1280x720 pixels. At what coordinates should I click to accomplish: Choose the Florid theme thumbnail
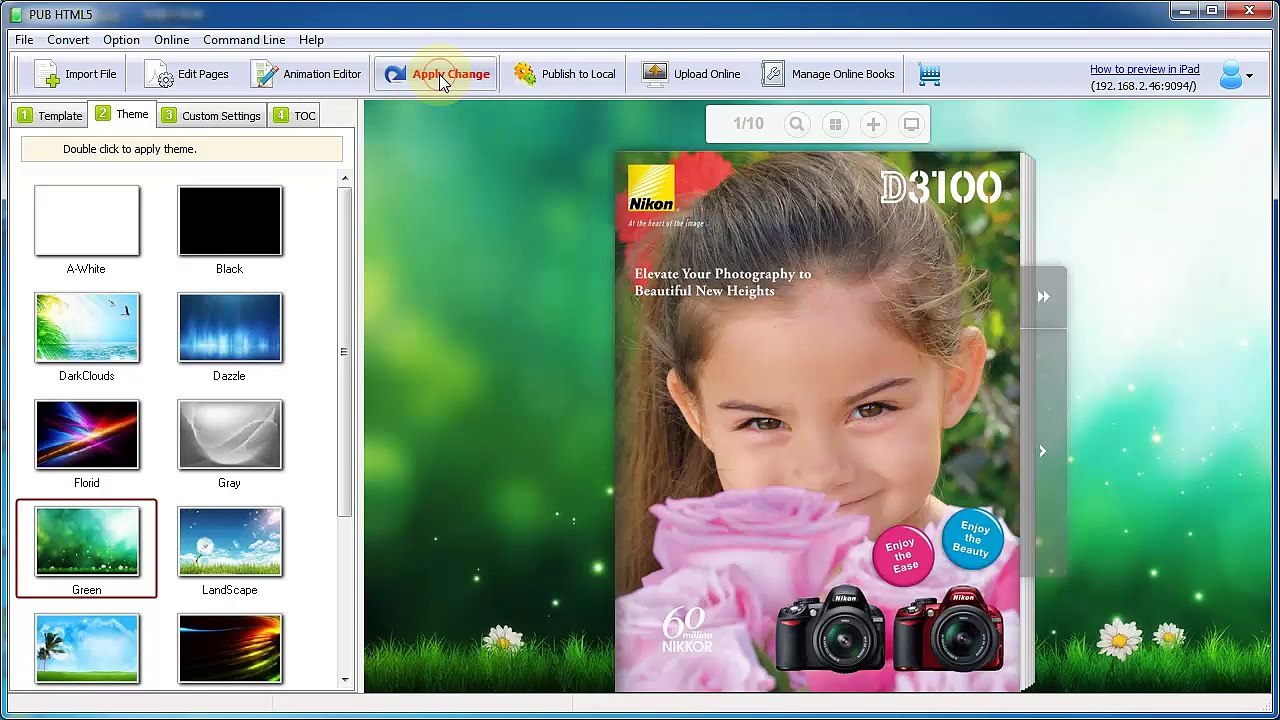tap(87, 435)
